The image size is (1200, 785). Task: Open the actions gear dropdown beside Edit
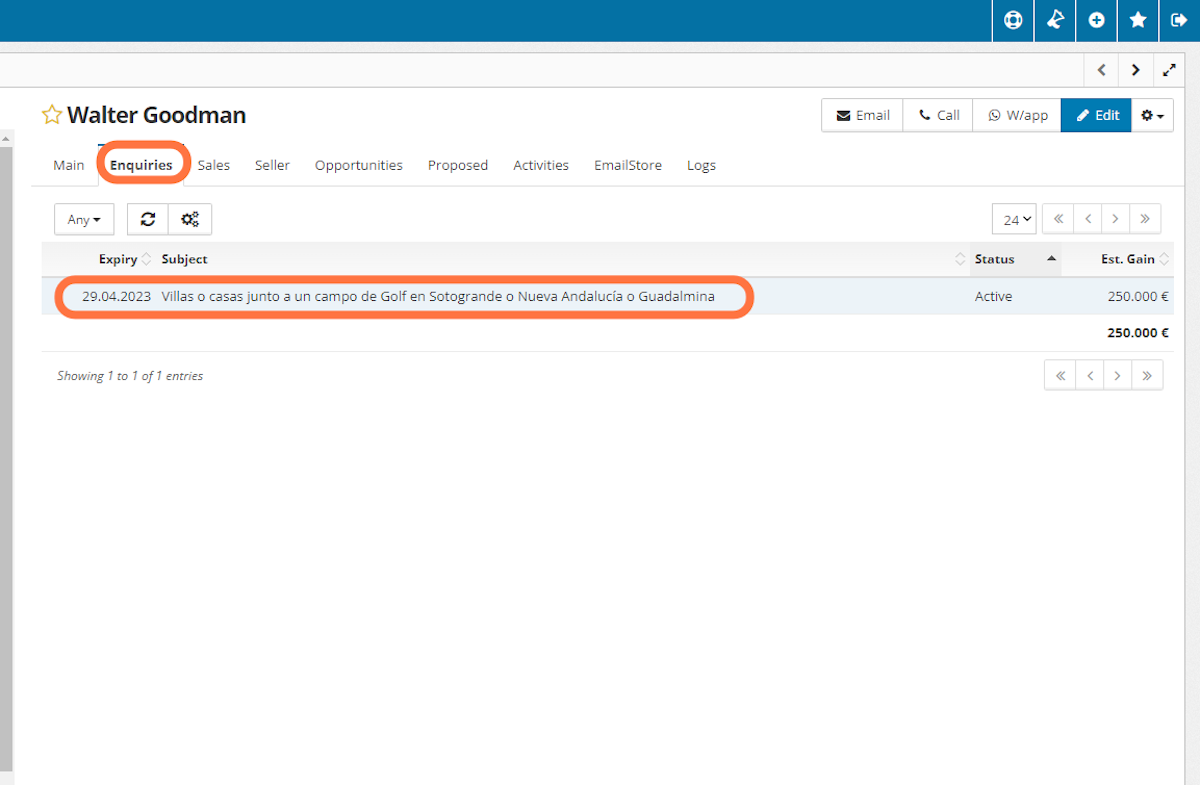coord(1152,115)
